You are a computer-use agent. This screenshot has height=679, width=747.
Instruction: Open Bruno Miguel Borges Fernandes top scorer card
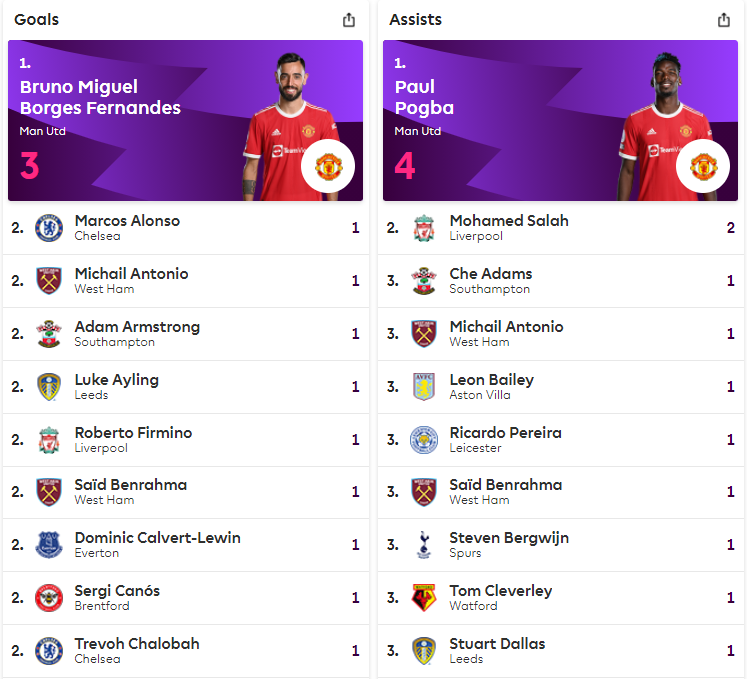pos(100,98)
